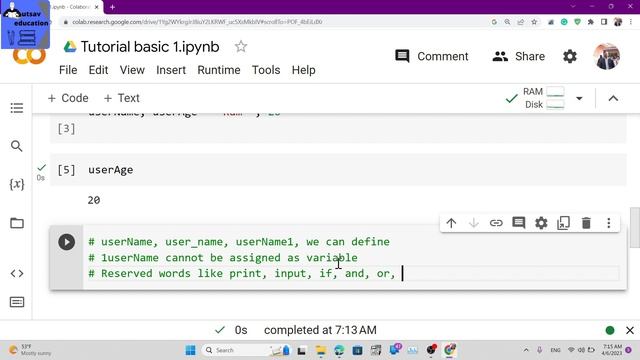Click the green connection status dot
The height and width of the screenshot is (360, 640).
[610, 330]
